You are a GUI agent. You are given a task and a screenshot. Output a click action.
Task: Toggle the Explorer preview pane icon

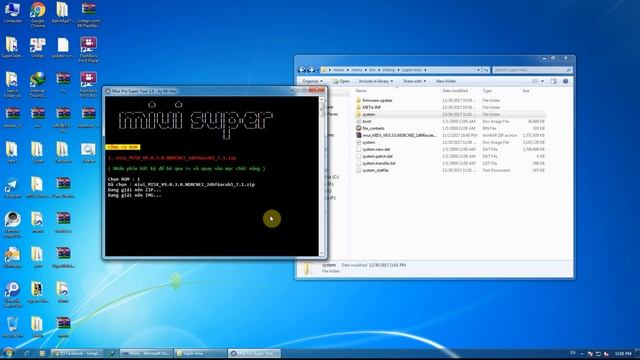[x=554, y=81]
